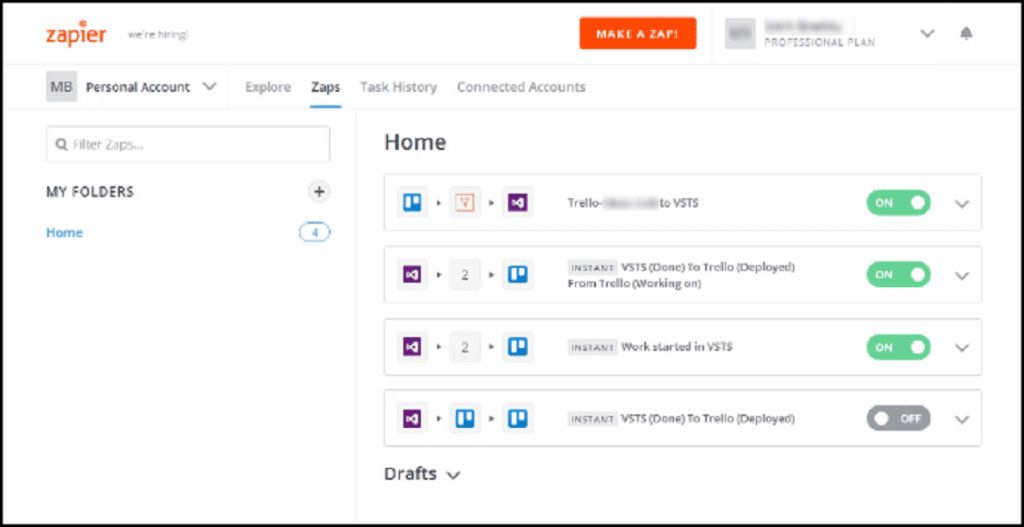1024x527 pixels.
Task: Disable the Work started in VSTS zap
Action: tap(897, 347)
